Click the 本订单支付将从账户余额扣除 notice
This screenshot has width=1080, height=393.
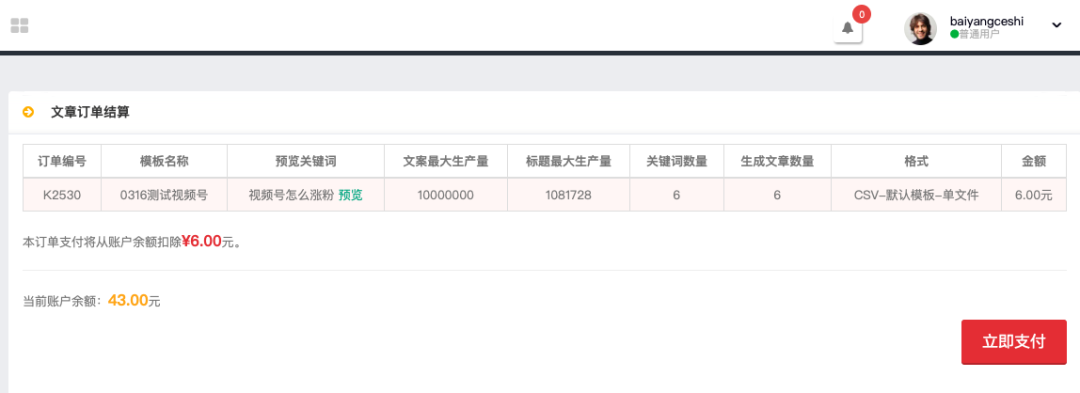coord(102,242)
